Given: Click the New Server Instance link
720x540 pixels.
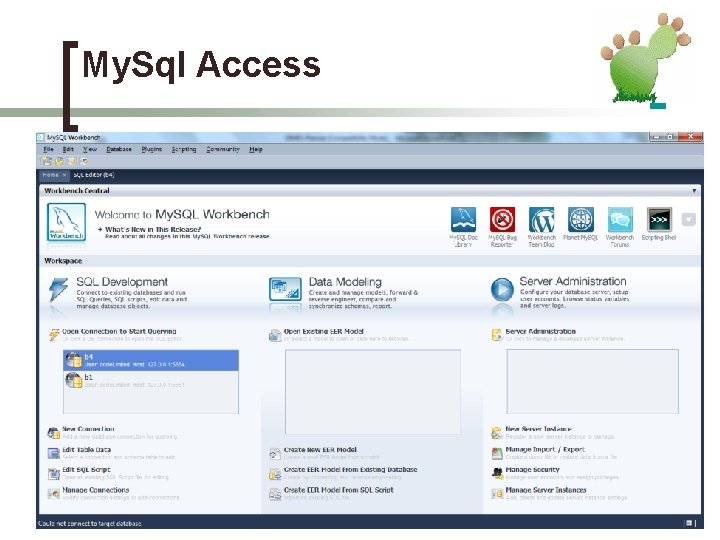Looking at the screenshot, I should pos(538,428).
